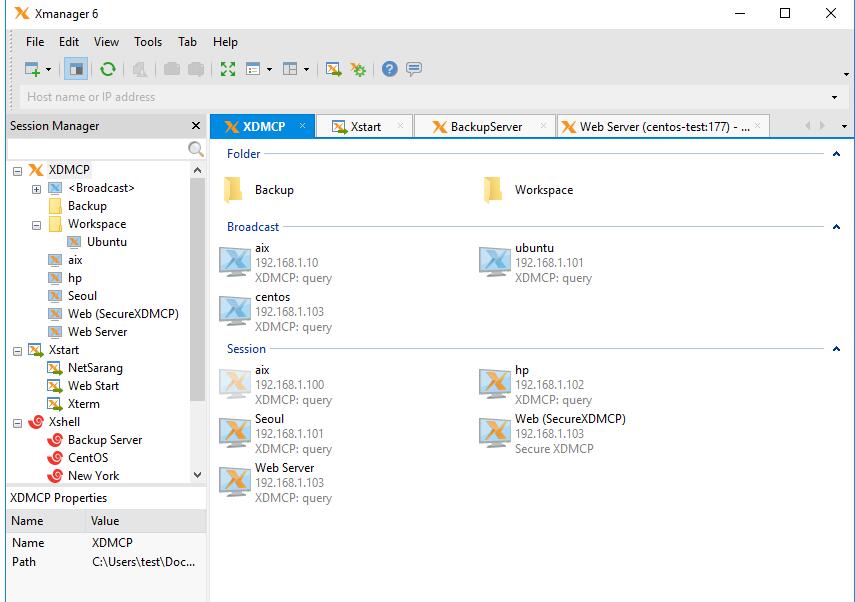Close the BackupServer tab
This screenshot has width=855, height=602.
543,126
